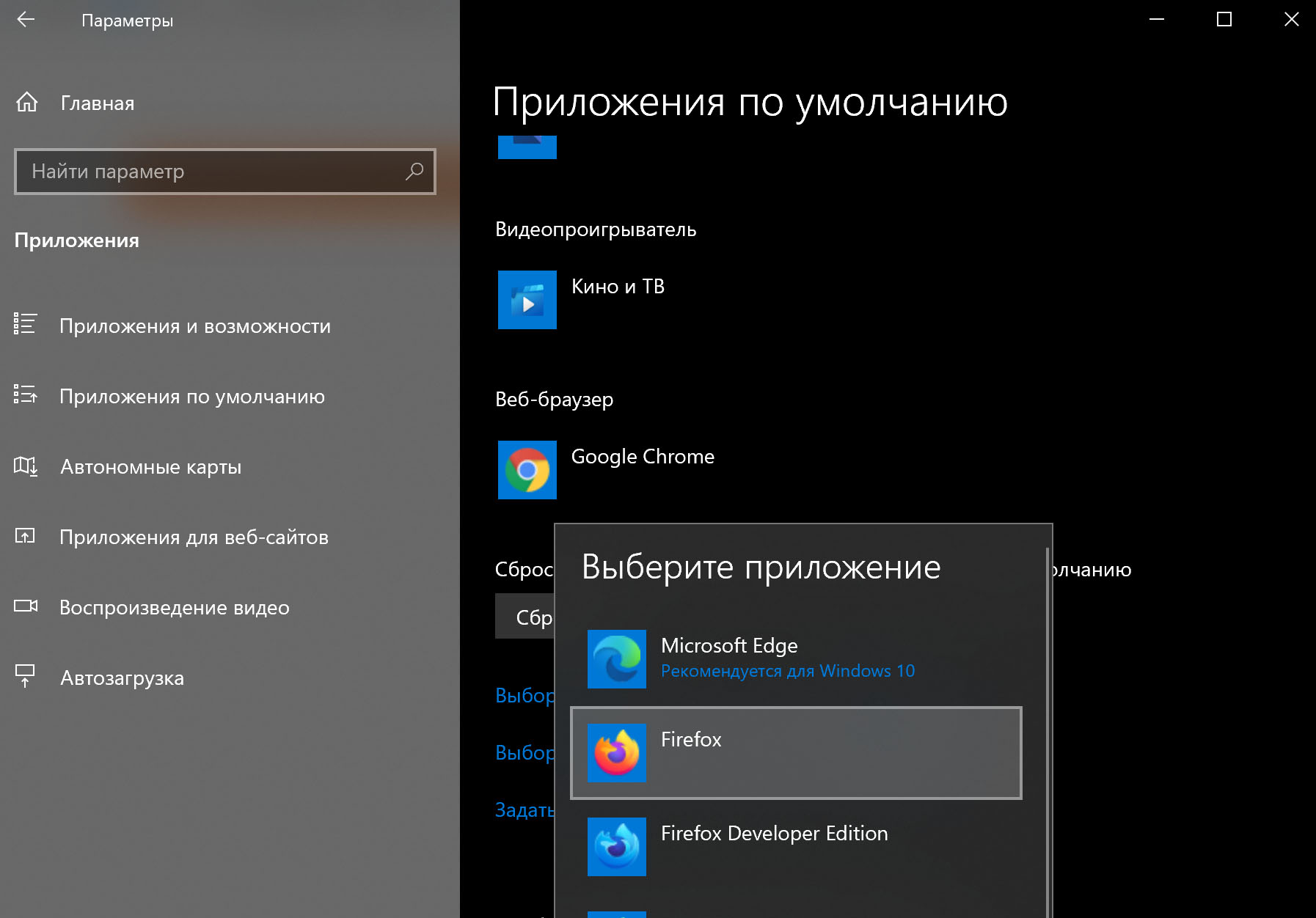Maximize the Параметры window
The height and width of the screenshot is (918, 1316).
click(x=1224, y=20)
